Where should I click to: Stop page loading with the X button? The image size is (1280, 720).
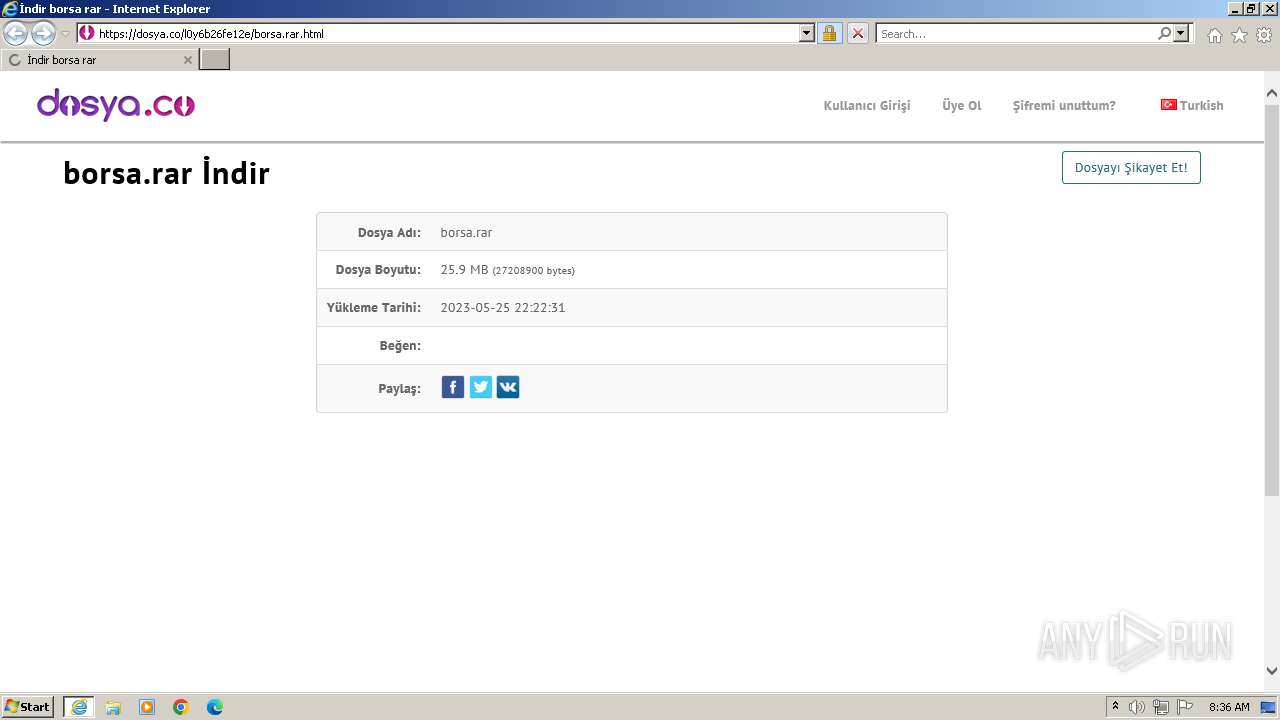pos(858,33)
